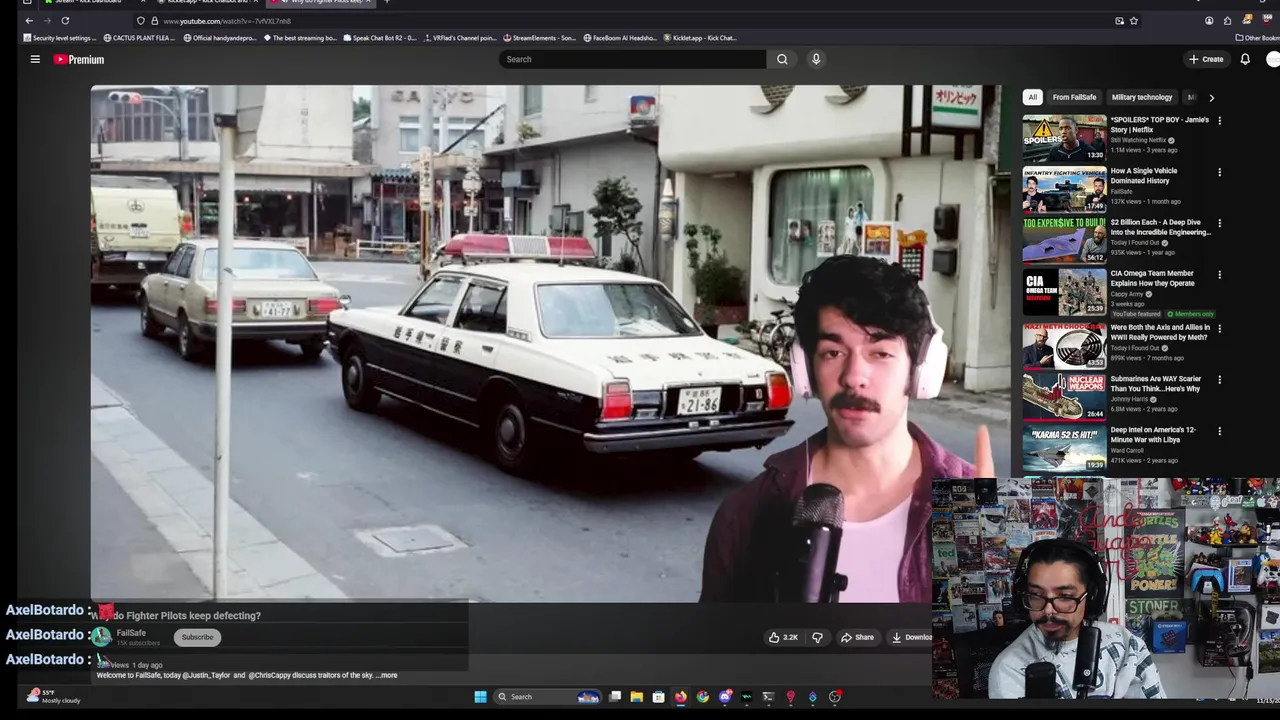1280x720 pixels.
Task: Open the Cappy Army channel name
Action: click(1128, 294)
